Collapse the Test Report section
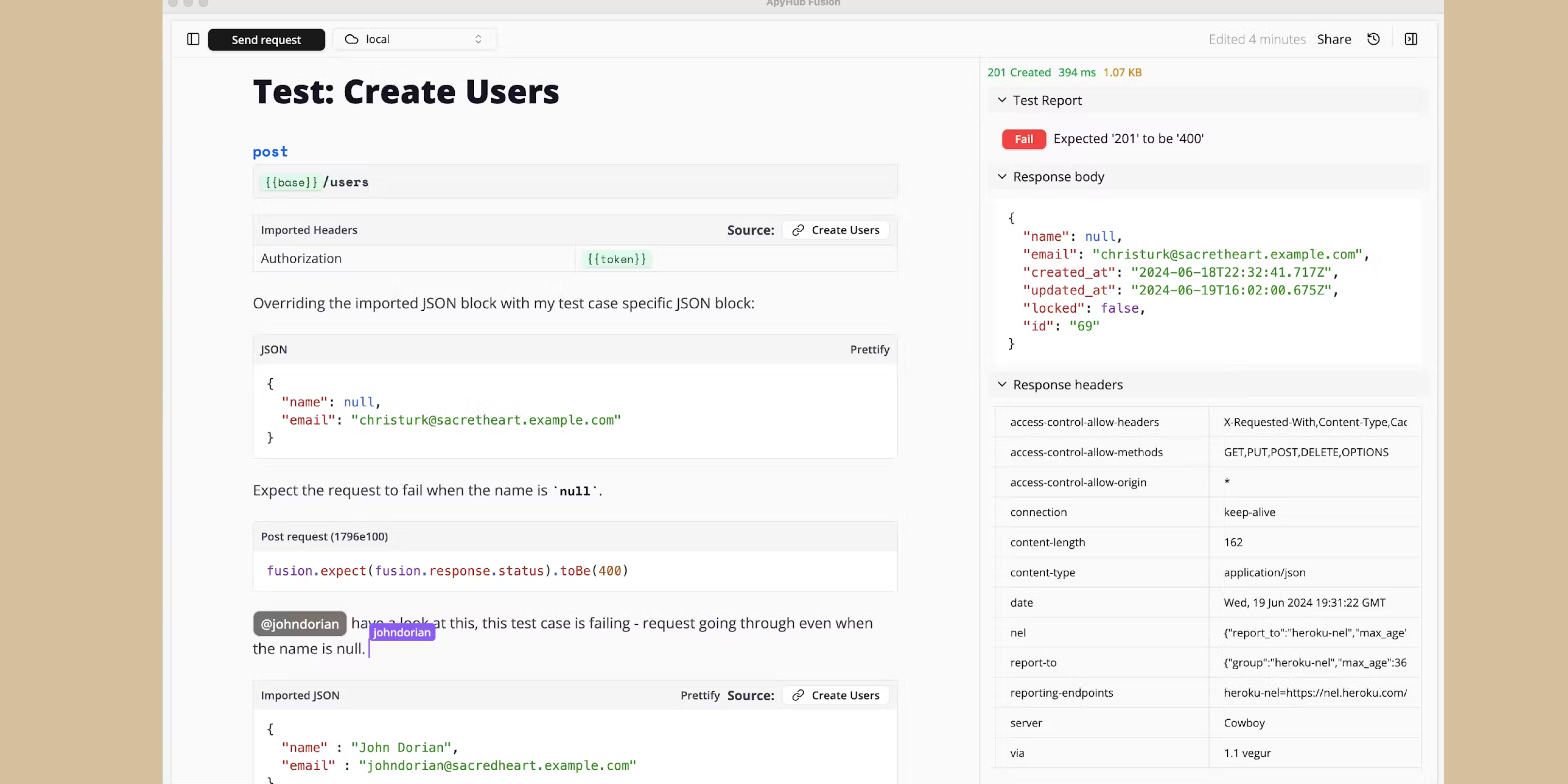 pos(1002,100)
